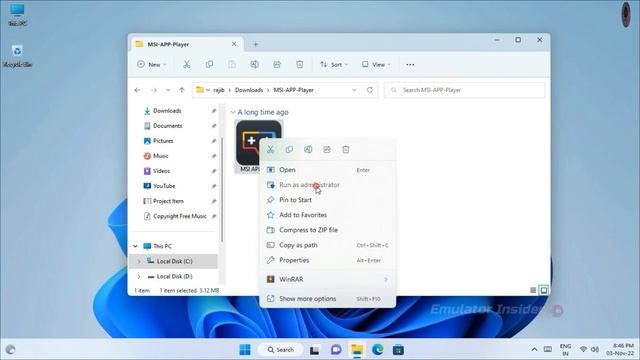Open Project Item in navigation pane
This screenshot has width=640, height=360.
[168, 201]
